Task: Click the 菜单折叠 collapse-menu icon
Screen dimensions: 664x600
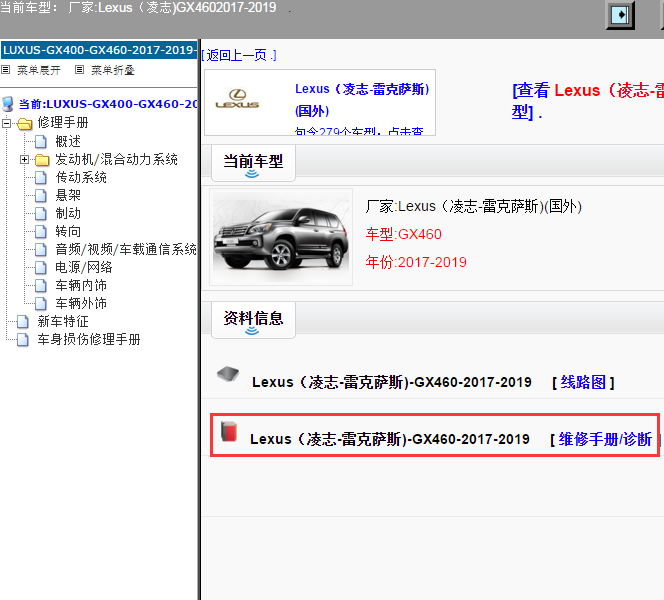Action: (79, 69)
